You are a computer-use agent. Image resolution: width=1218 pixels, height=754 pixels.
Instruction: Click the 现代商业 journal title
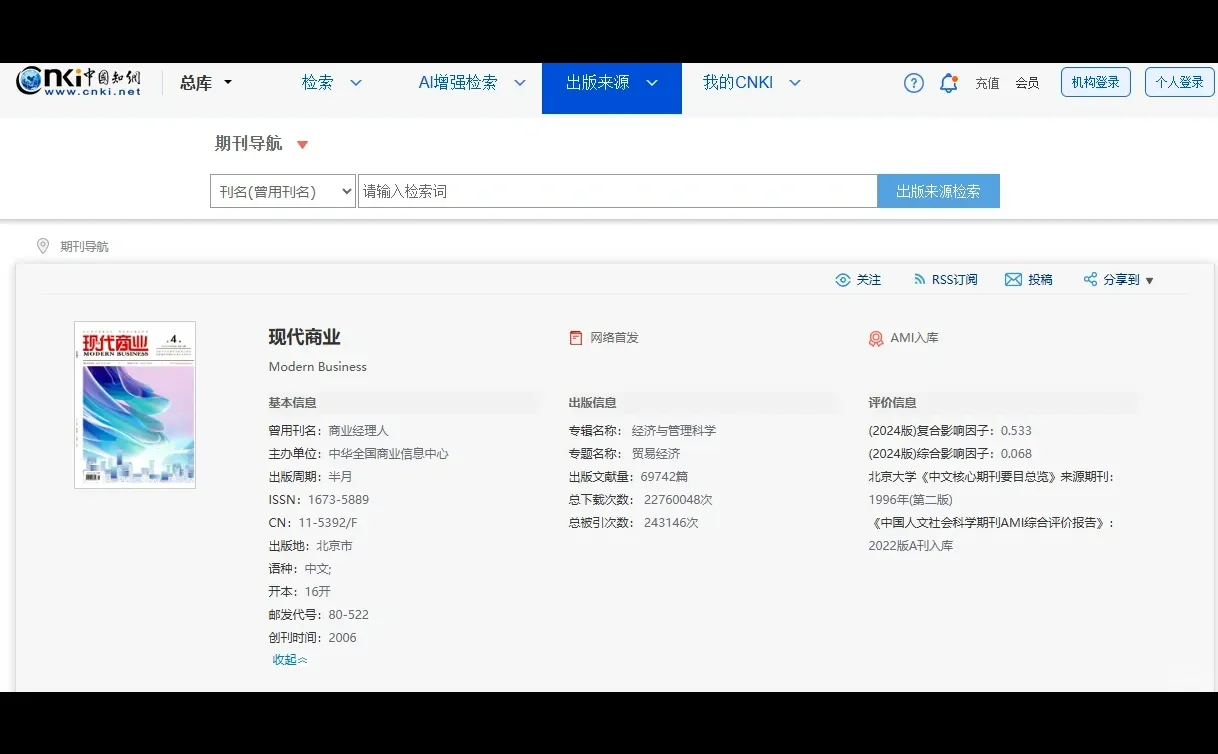point(304,337)
